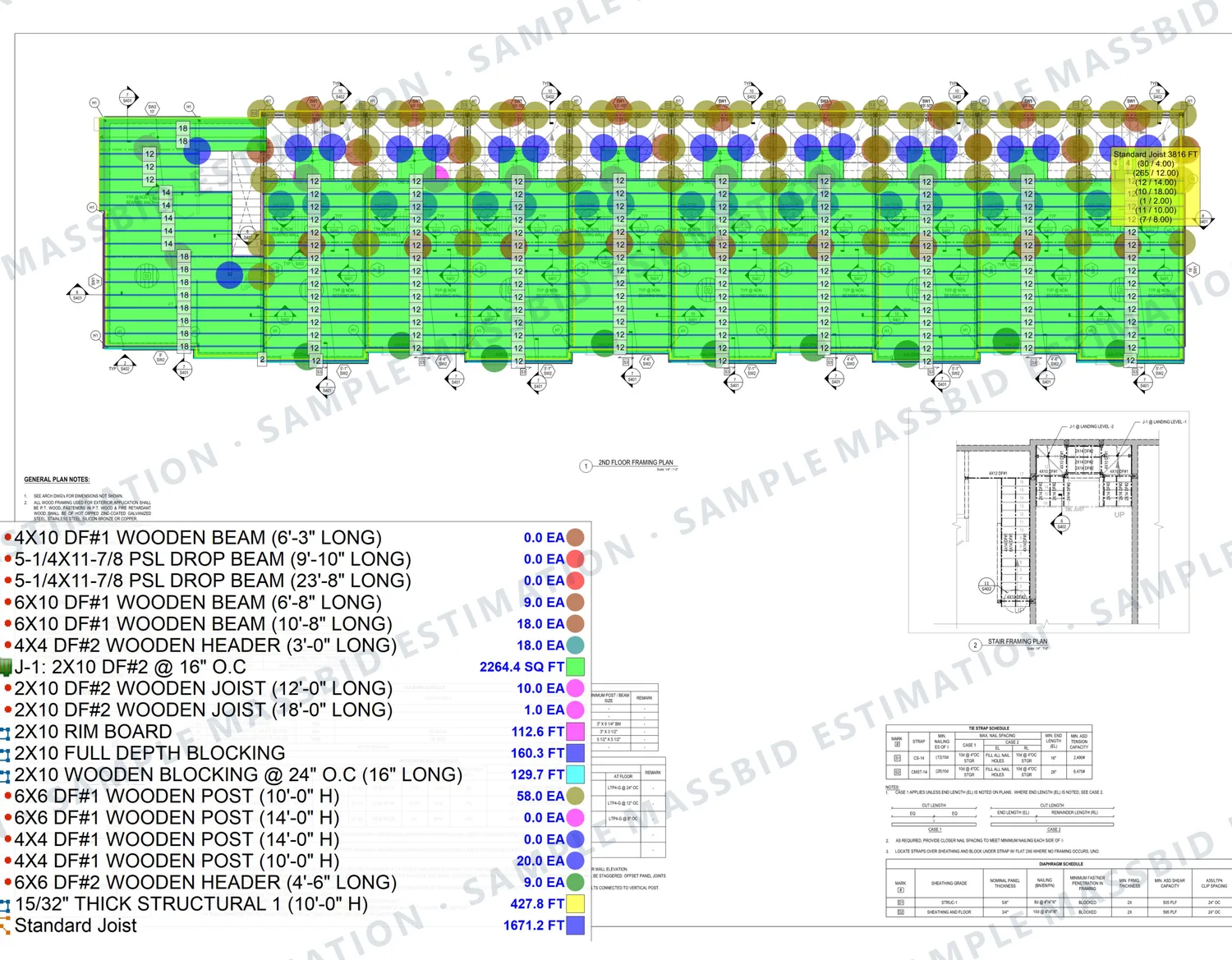Click the green square swatch for J-1: 2X10 DF#2
Image resolution: width=1232 pixels, height=960 pixels.
point(576,667)
